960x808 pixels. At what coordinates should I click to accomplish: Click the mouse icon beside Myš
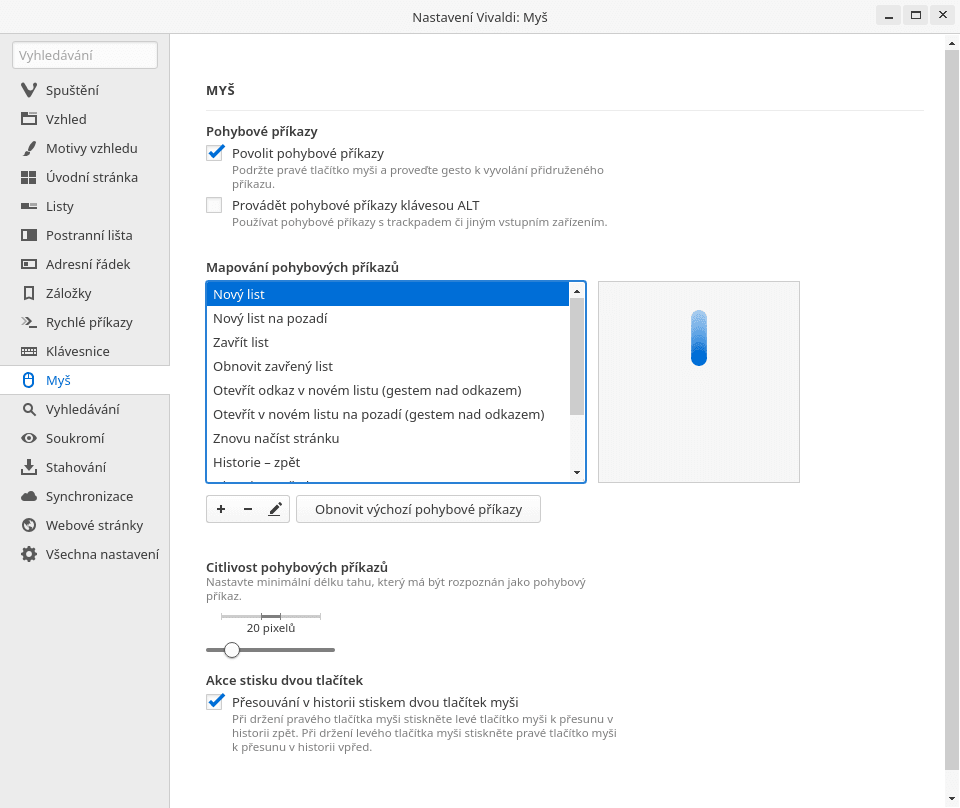[28, 380]
